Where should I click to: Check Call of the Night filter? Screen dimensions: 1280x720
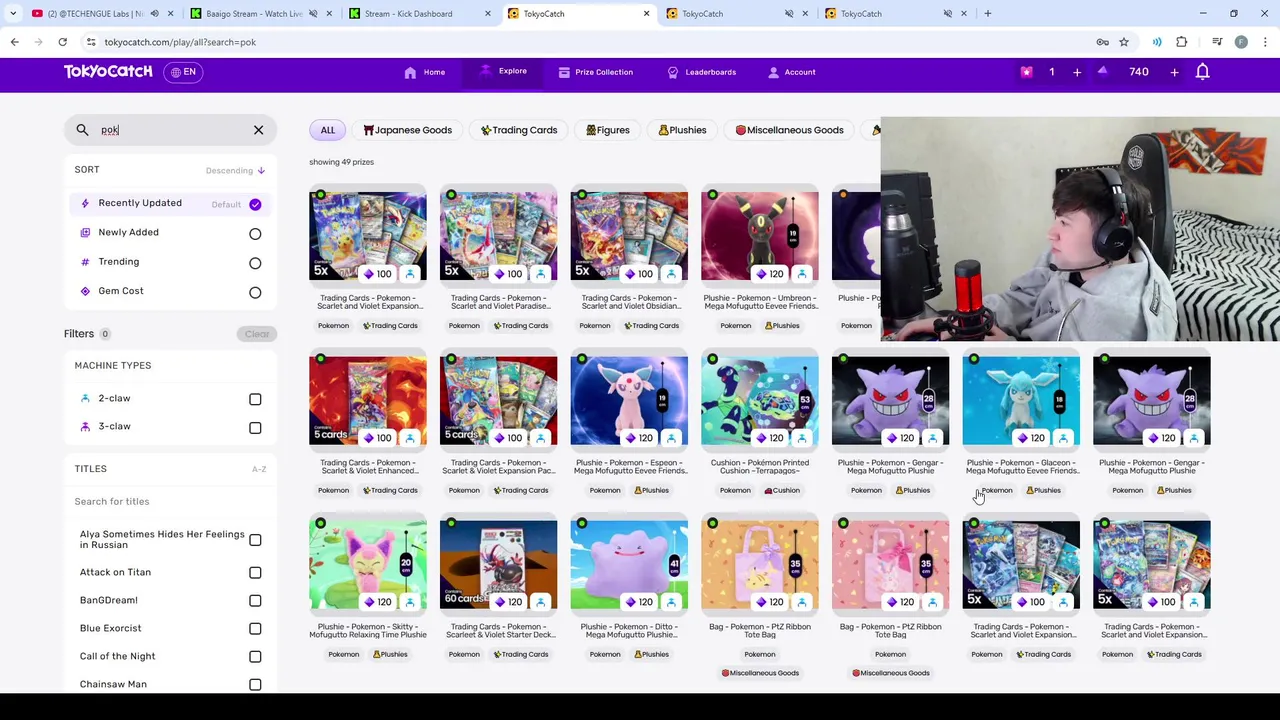click(255, 657)
